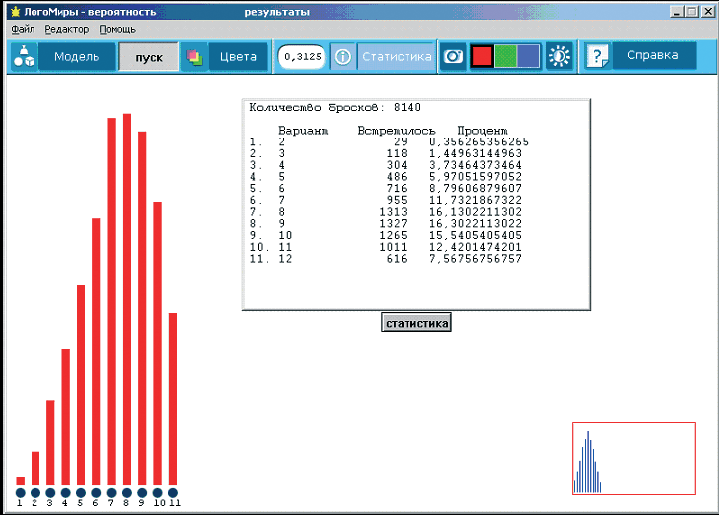Image resolution: width=719 pixels, height=515 pixels.
Task: Click the 0,3125 value field
Action: point(301,57)
